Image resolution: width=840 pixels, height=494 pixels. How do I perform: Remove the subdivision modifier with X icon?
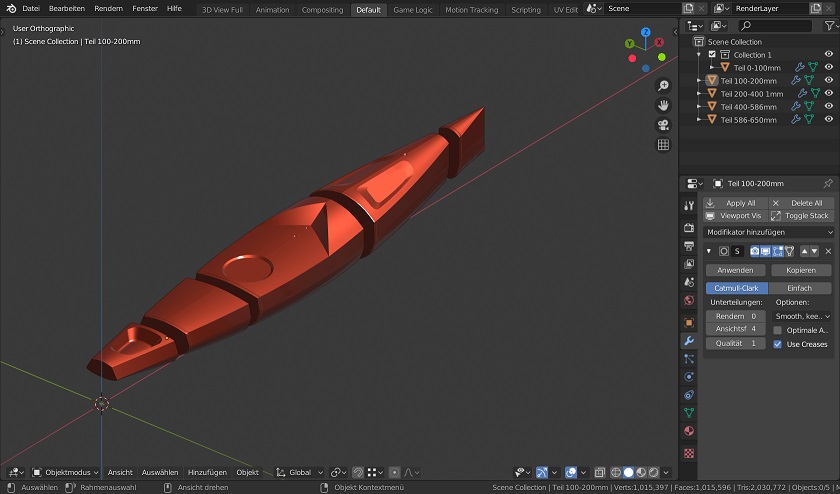[x=828, y=251]
